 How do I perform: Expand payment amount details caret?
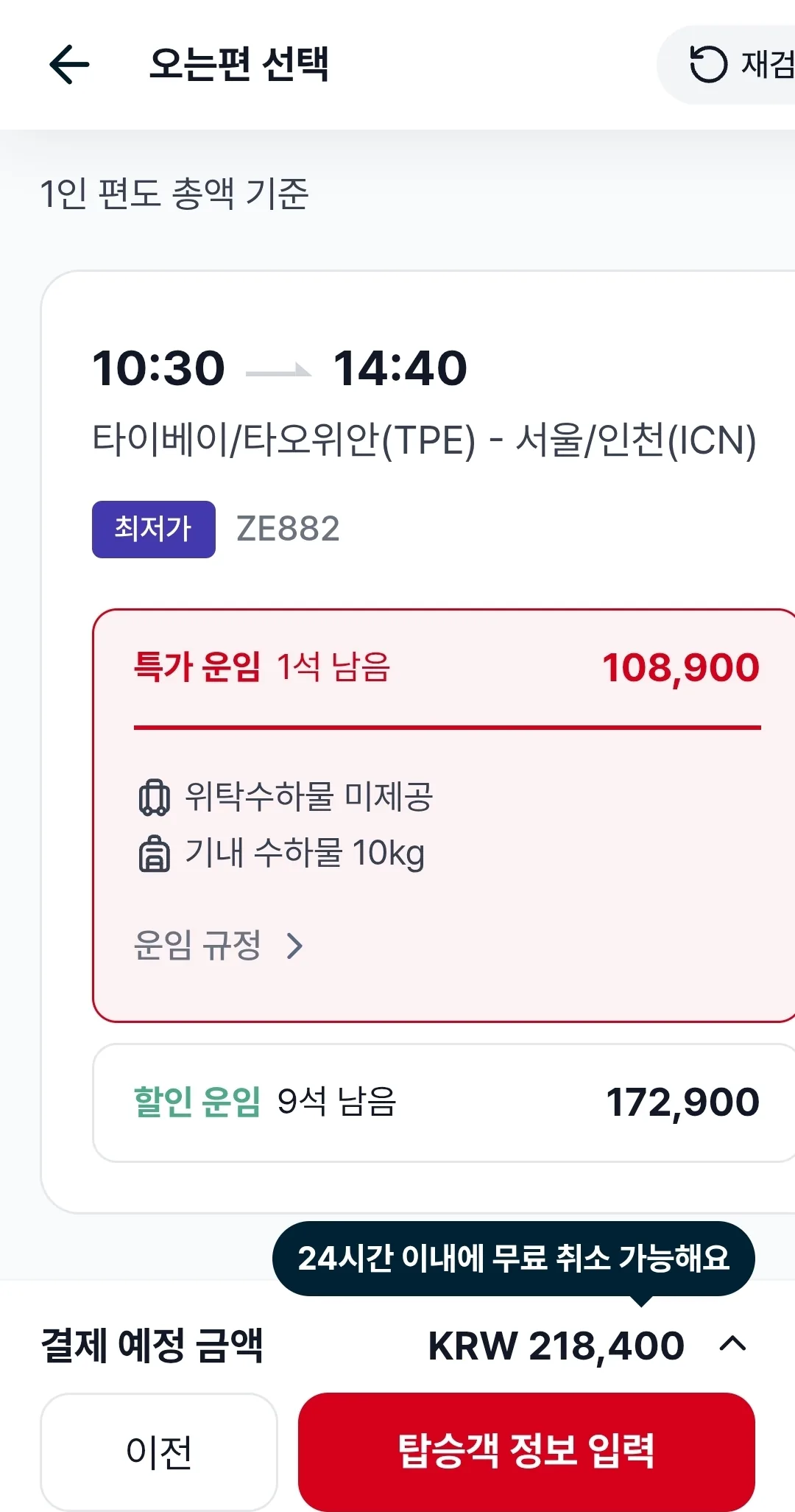[x=732, y=1345]
